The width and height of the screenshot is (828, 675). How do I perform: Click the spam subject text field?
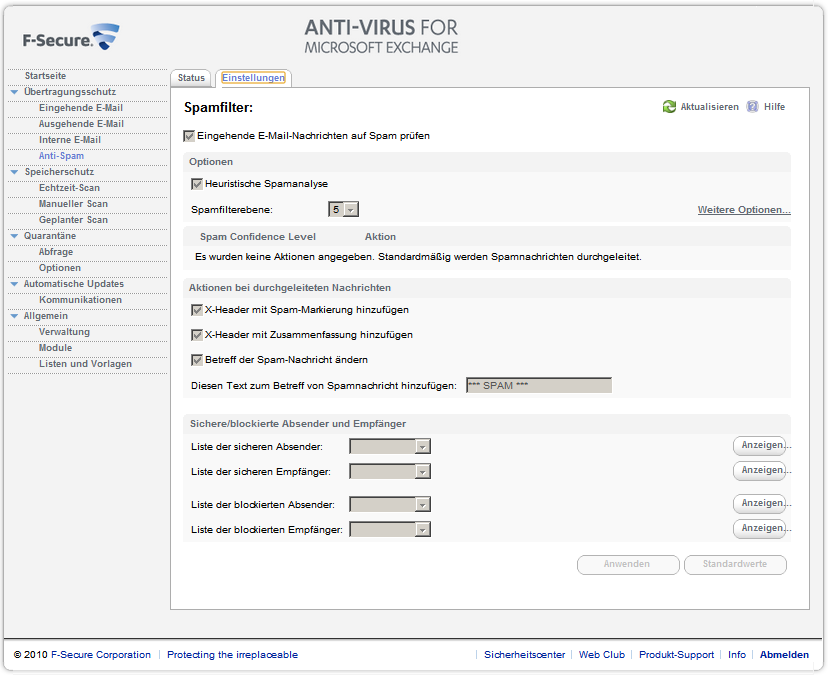point(539,386)
